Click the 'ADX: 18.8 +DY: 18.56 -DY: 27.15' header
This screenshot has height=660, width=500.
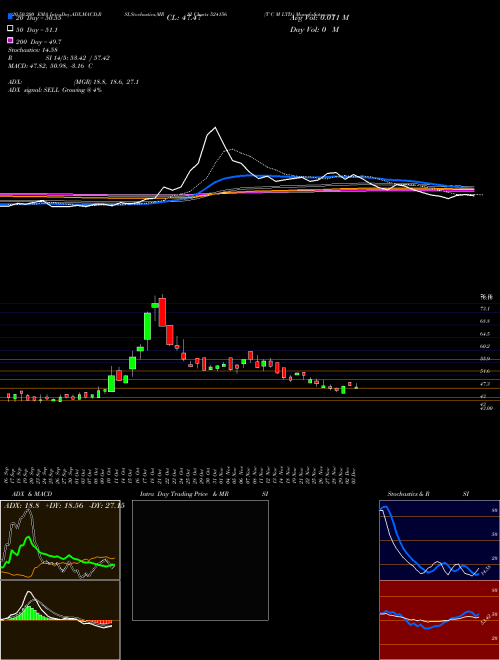[x=64, y=506]
